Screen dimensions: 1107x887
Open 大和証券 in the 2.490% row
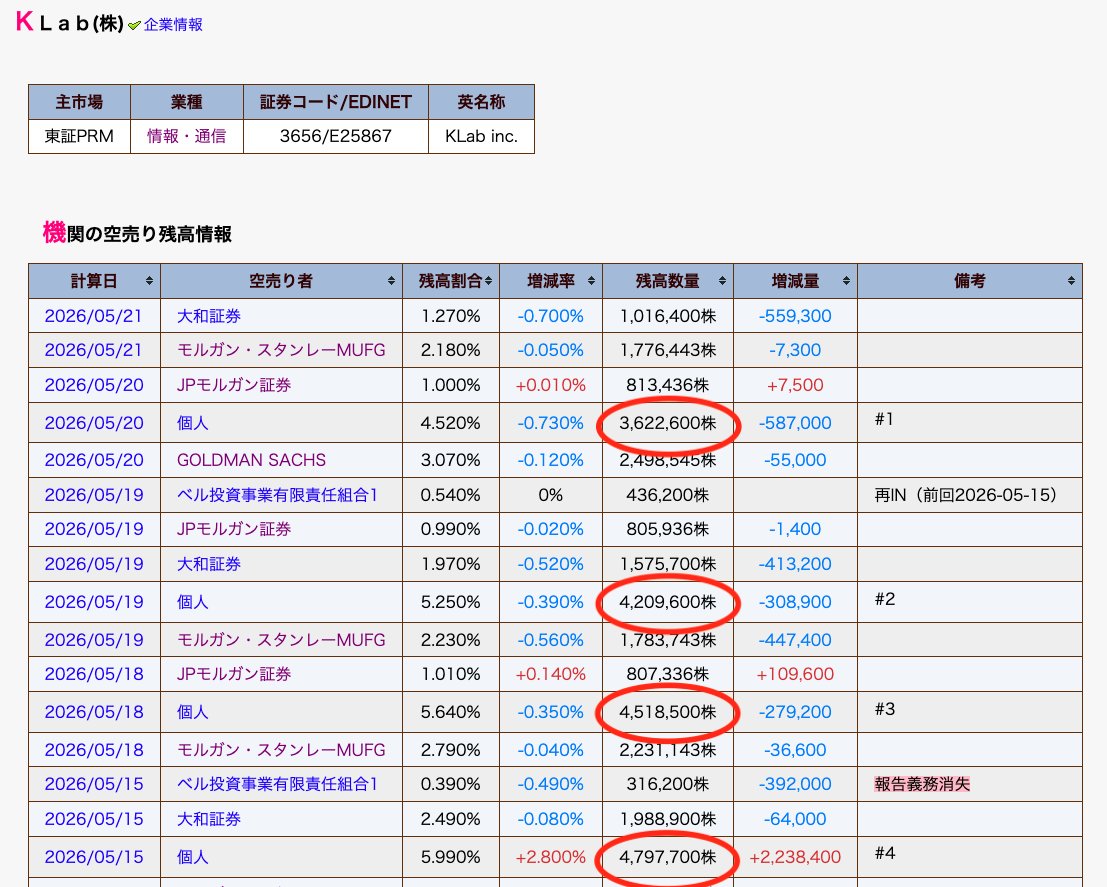click(x=208, y=819)
